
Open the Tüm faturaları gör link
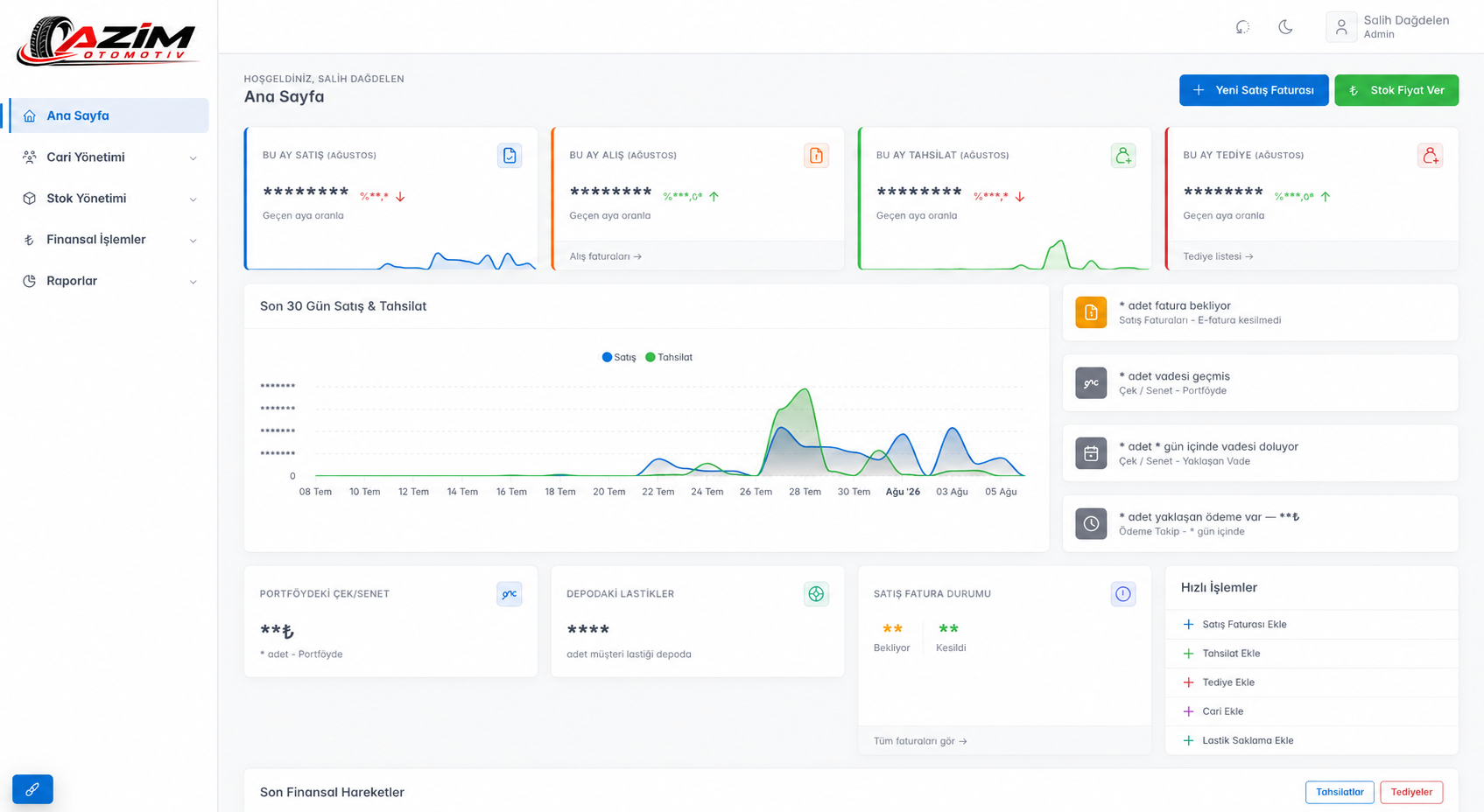(x=920, y=741)
